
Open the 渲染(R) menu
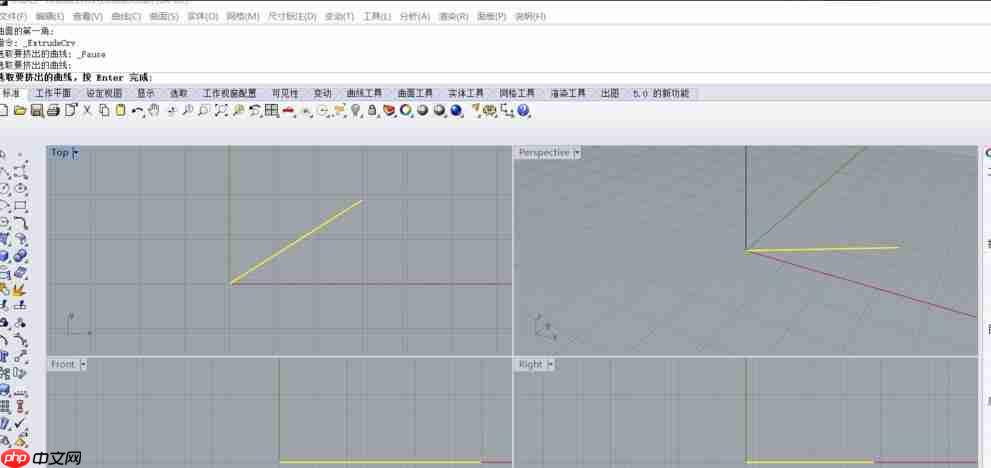coord(453,16)
